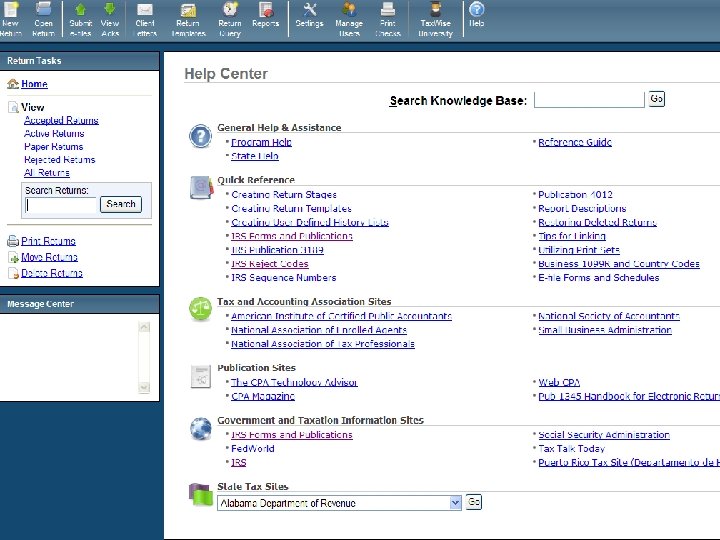Open Rejected Returns link
720x540 pixels.
tap(59, 160)
